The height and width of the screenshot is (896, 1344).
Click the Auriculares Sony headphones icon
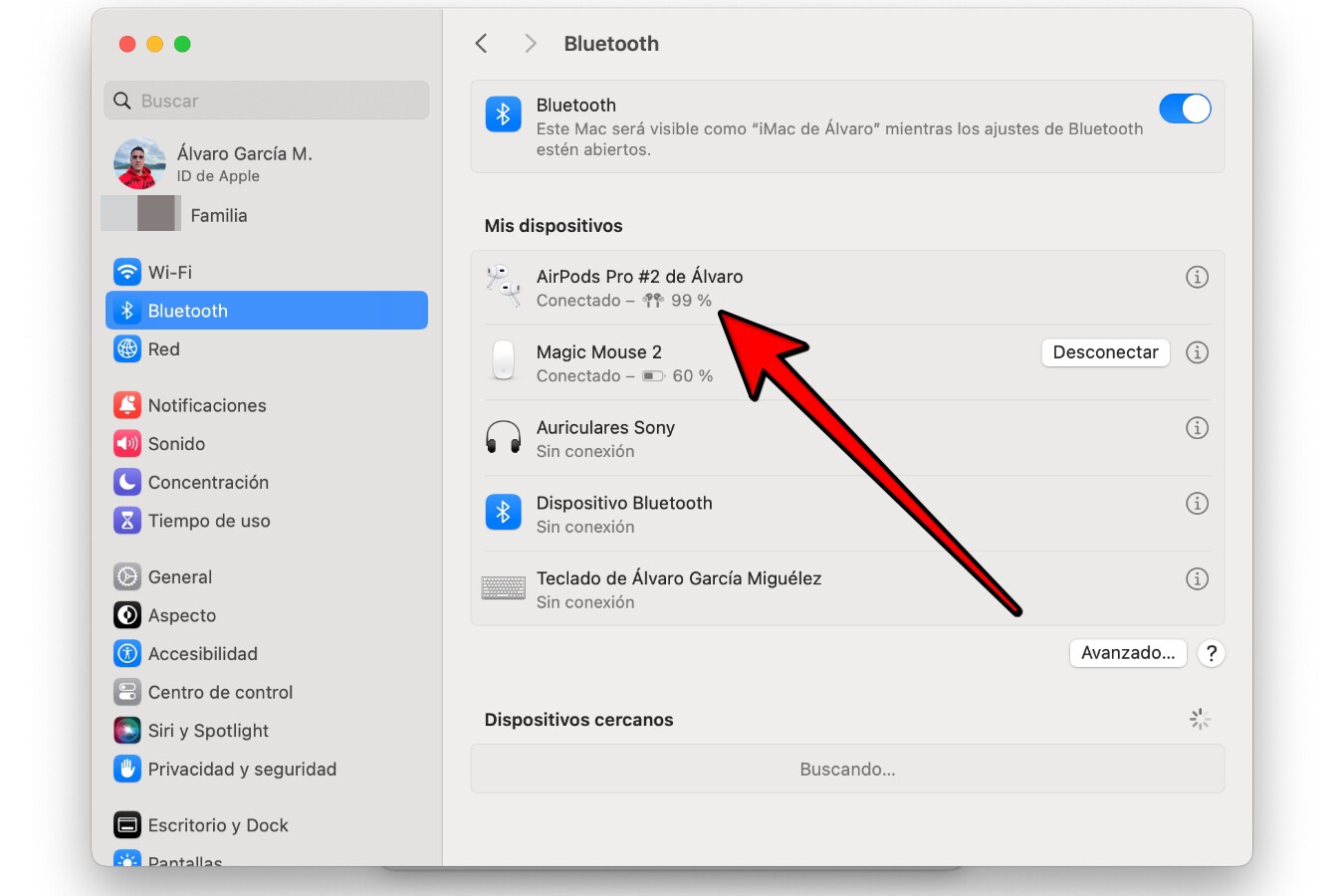[x=504, y=437]
